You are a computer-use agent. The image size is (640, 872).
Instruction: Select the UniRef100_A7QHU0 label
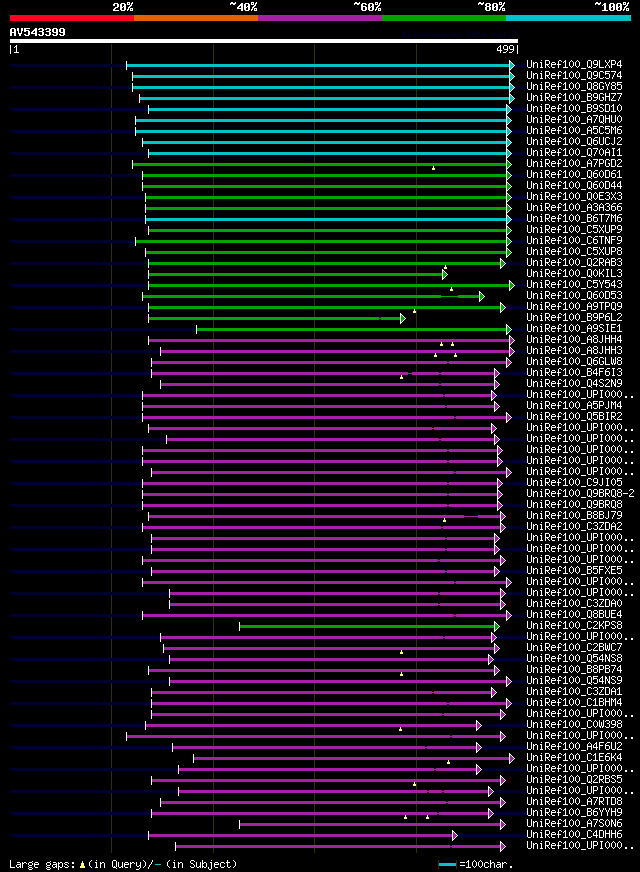pyautogui.click(x=574, y=120)
